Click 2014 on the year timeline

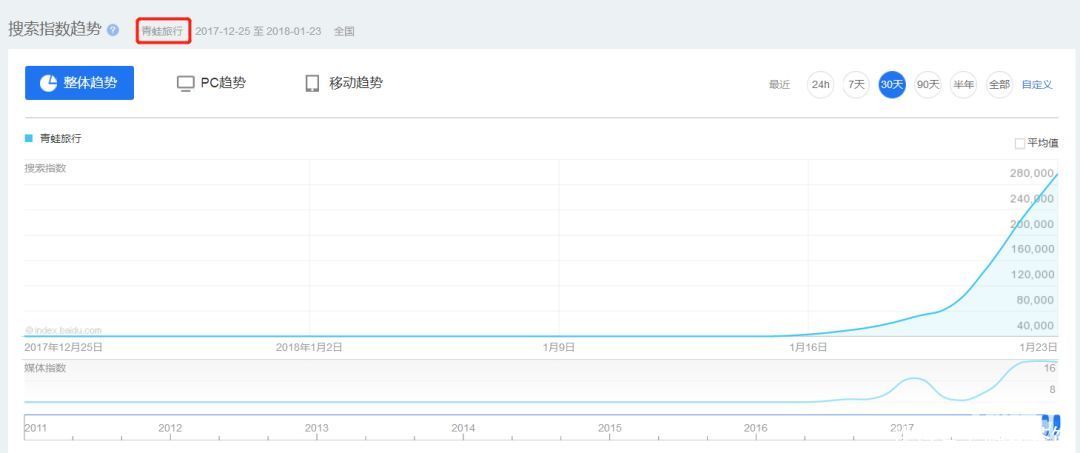coord(463,428)
